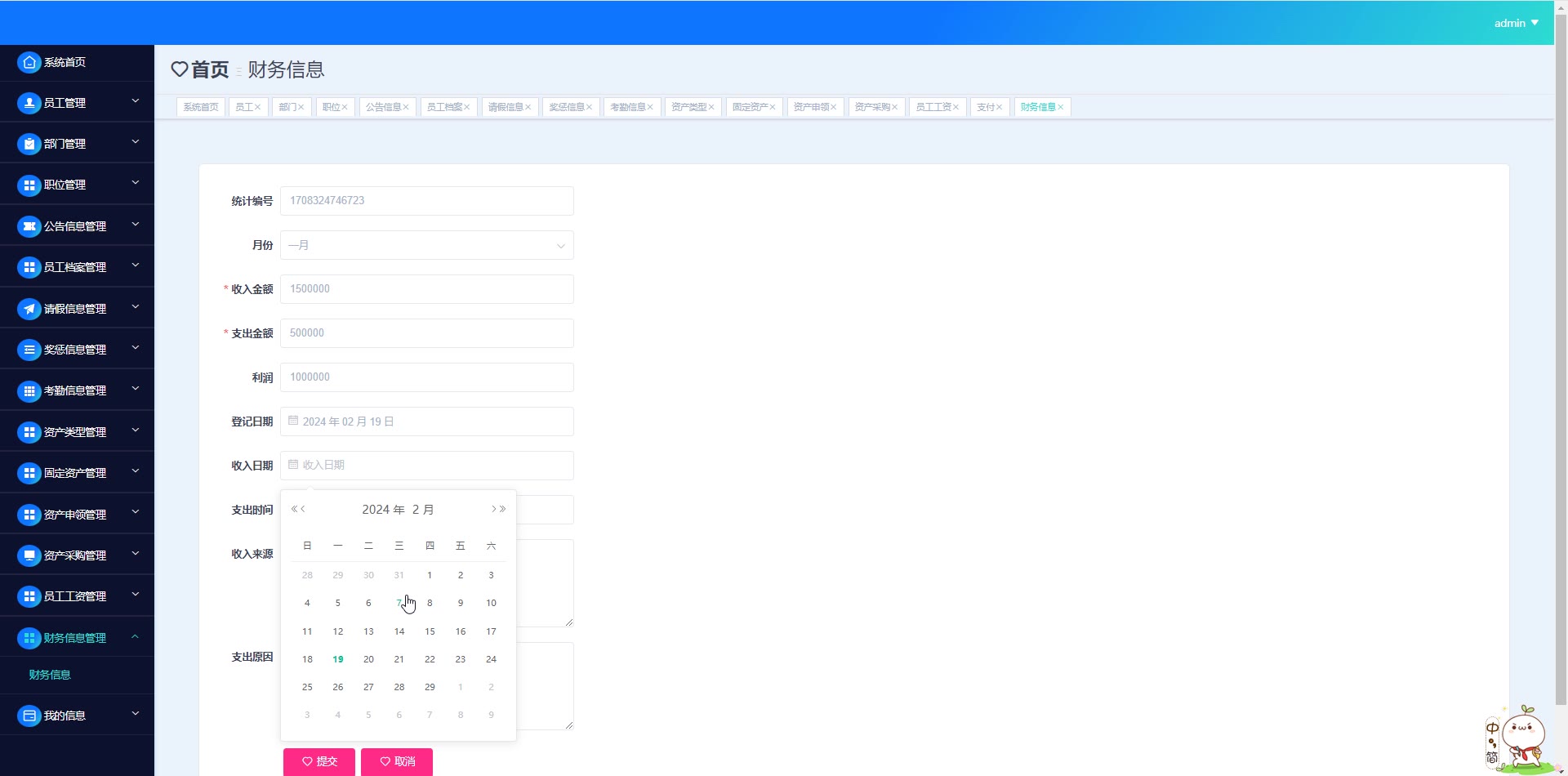Click the 请假信息管理 paper plane icon

pos(29,309)
